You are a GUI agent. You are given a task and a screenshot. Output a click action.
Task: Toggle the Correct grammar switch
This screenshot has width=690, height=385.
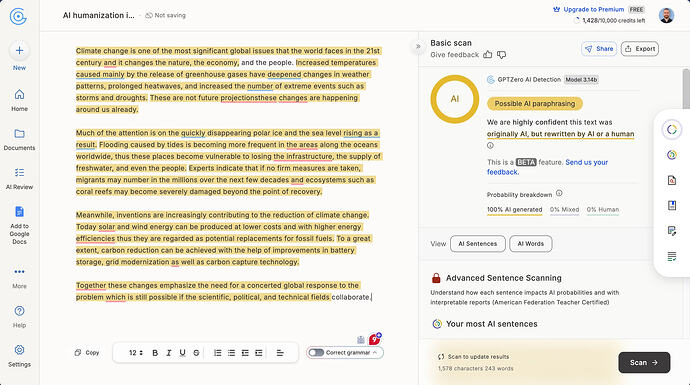316,352
